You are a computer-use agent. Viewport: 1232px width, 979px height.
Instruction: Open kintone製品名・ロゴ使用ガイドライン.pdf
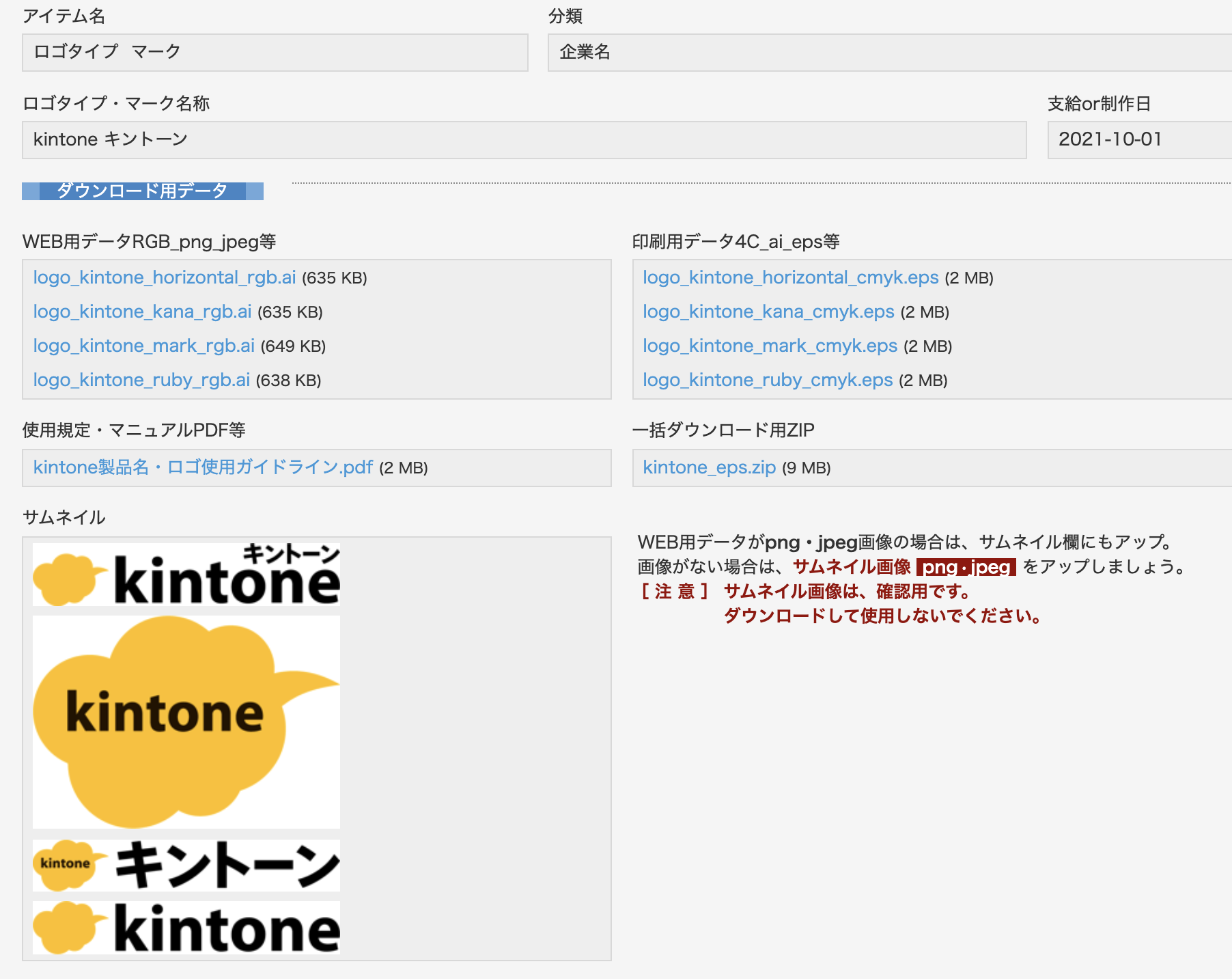pos(203,467)
